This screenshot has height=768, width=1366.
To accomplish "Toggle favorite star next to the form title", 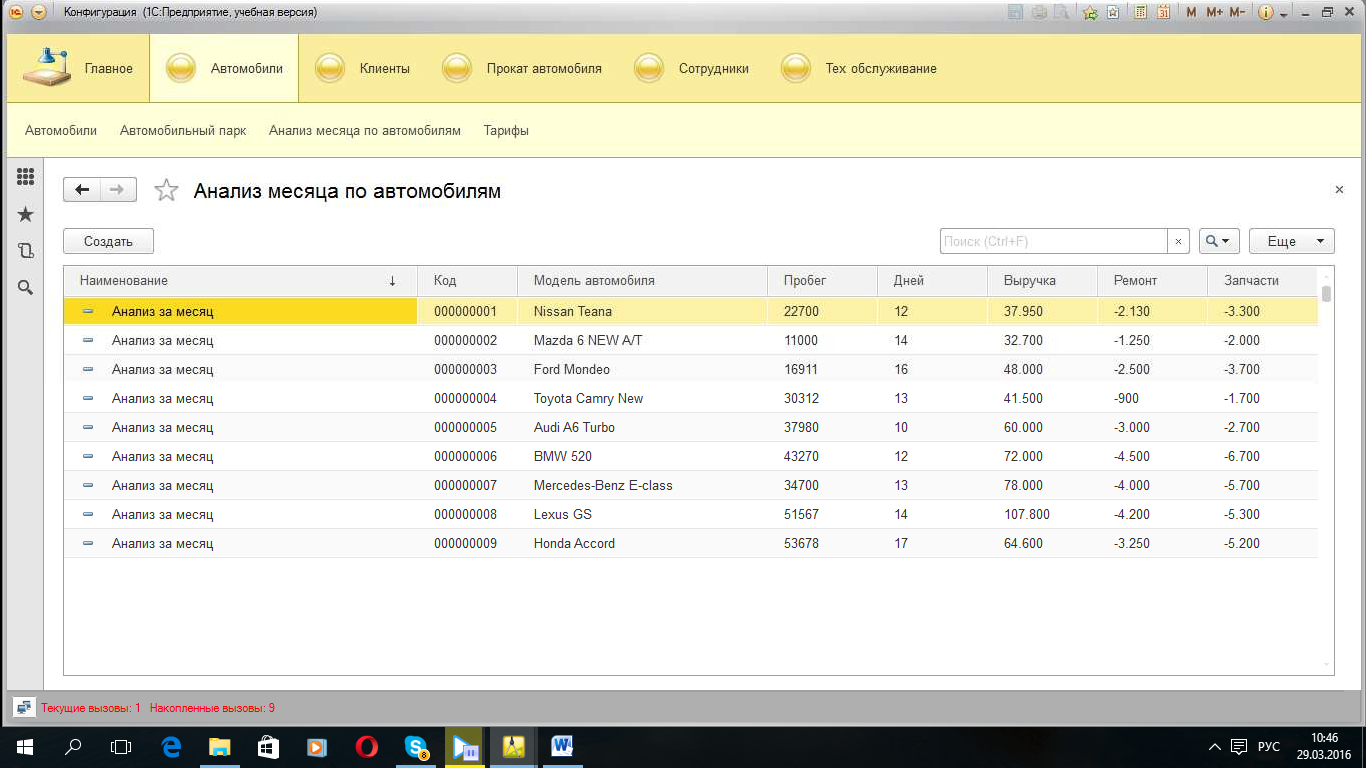I will pyautogui.click(x=166, y=190).
